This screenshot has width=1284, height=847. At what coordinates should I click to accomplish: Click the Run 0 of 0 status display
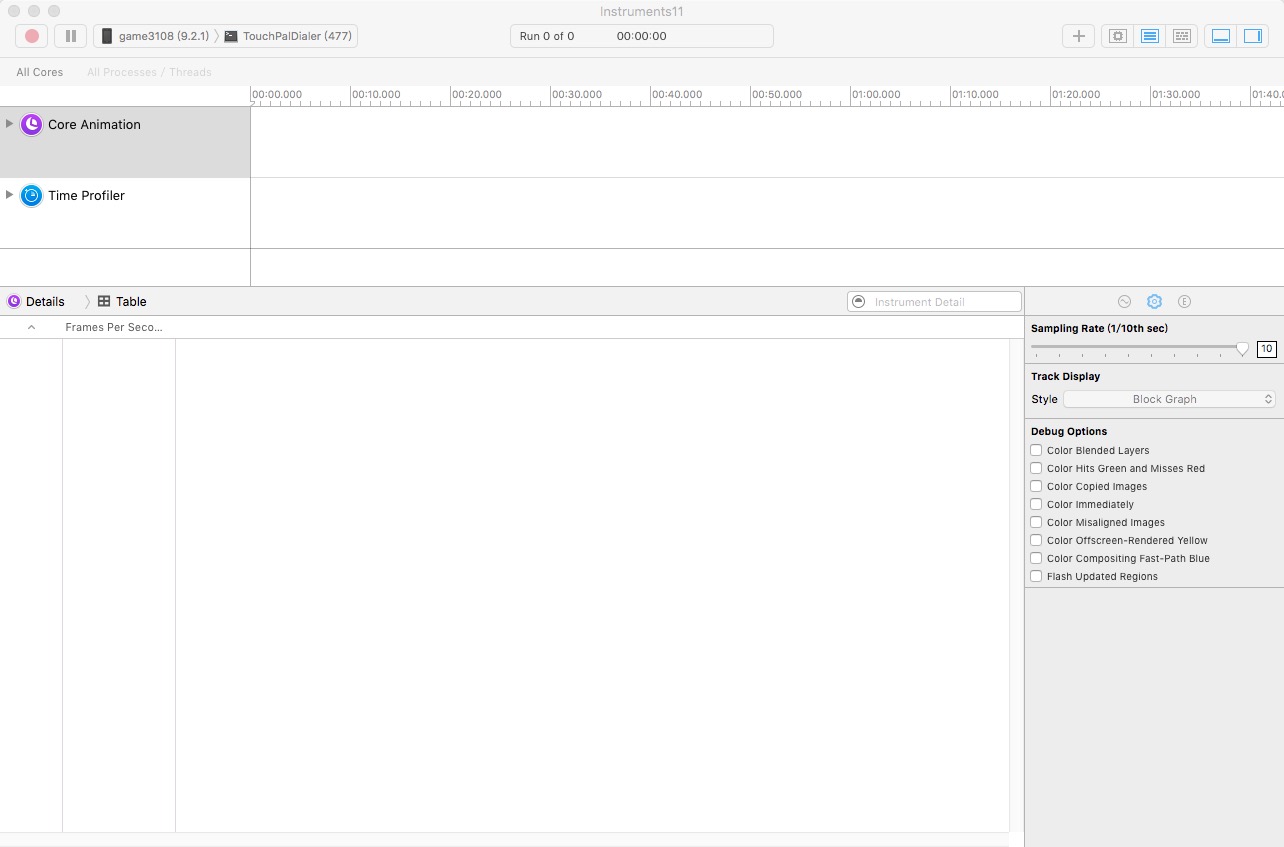click(x=641, y=36)
